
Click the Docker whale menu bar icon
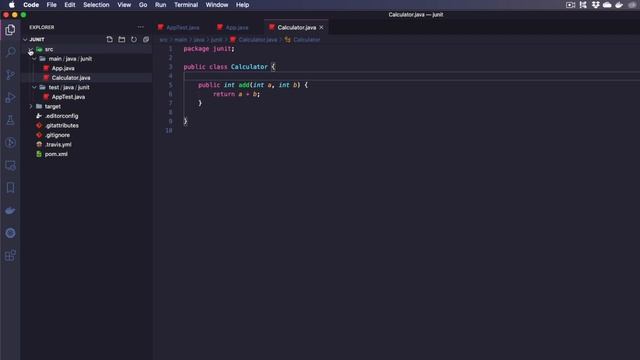(619, 5)
